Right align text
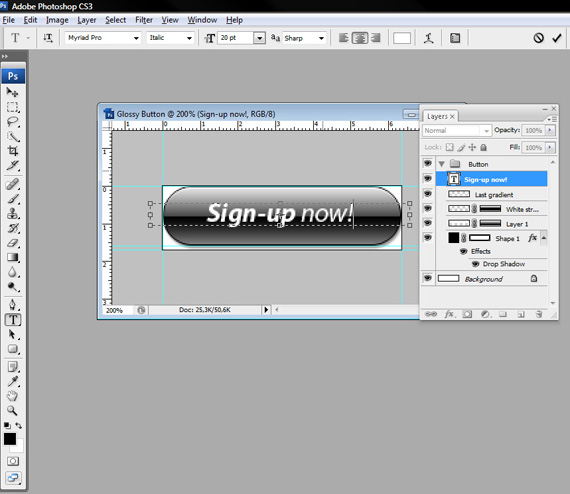The image size is (570, 494). tap(376, 38)
